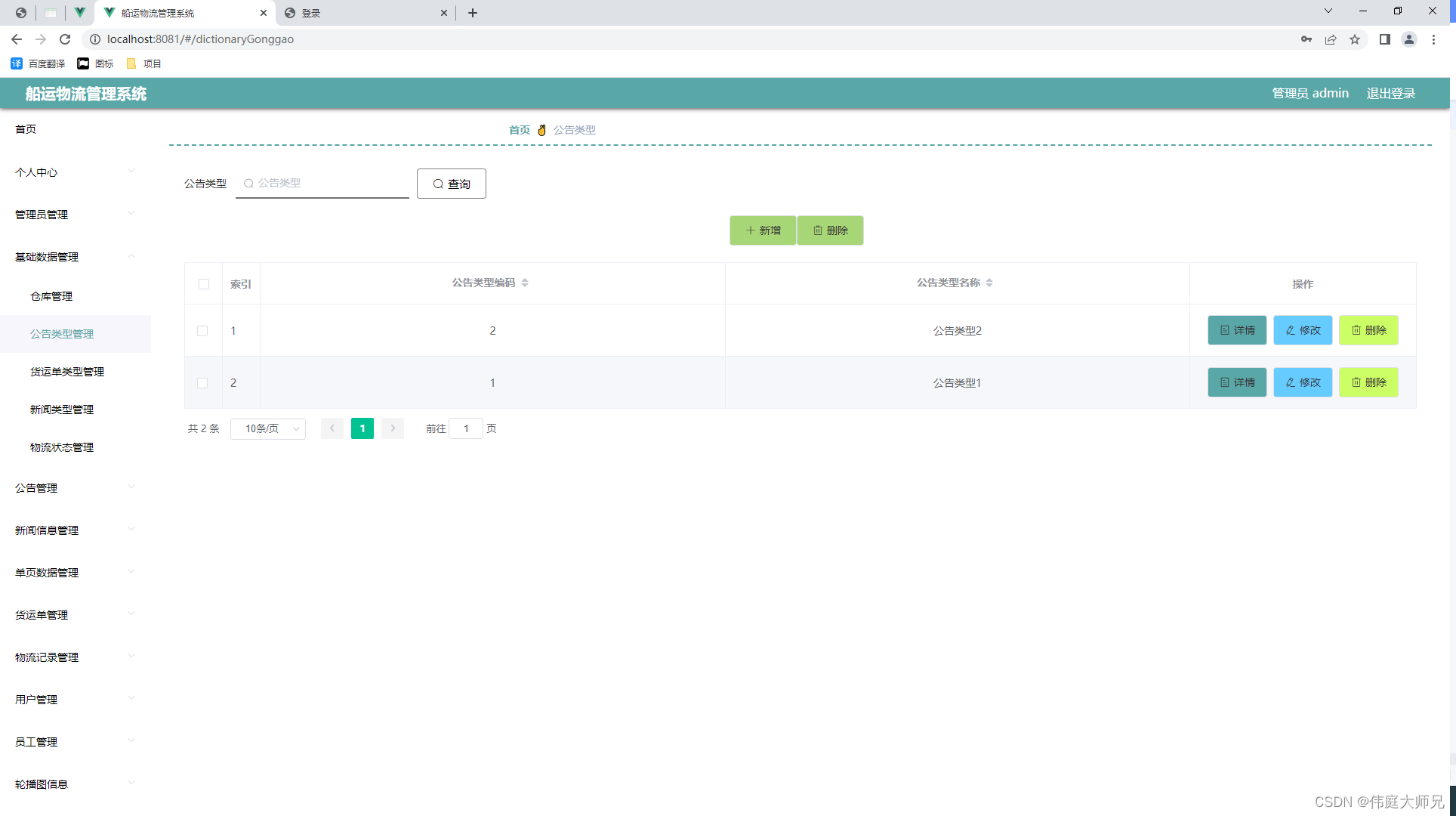Switch to the 登录 browser tab
Image resolution: width=1456 pixels, height=816 pixels.
[366, 13]
